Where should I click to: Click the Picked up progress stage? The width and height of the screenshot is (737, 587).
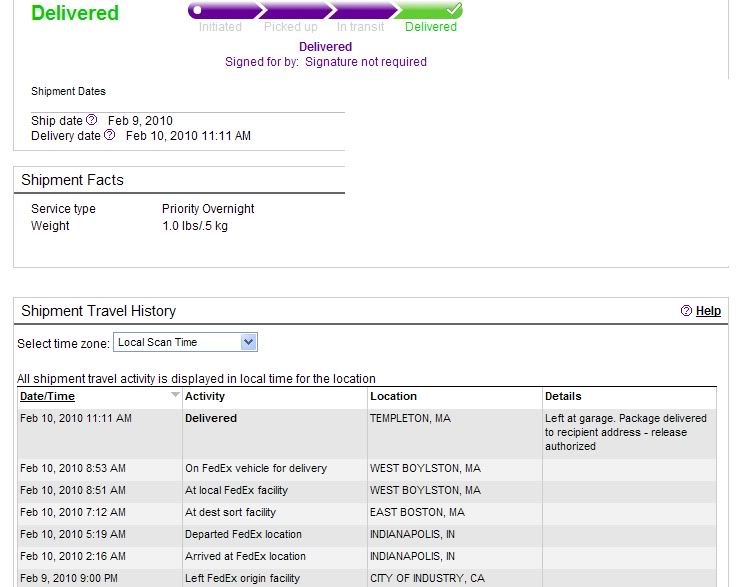290,27
